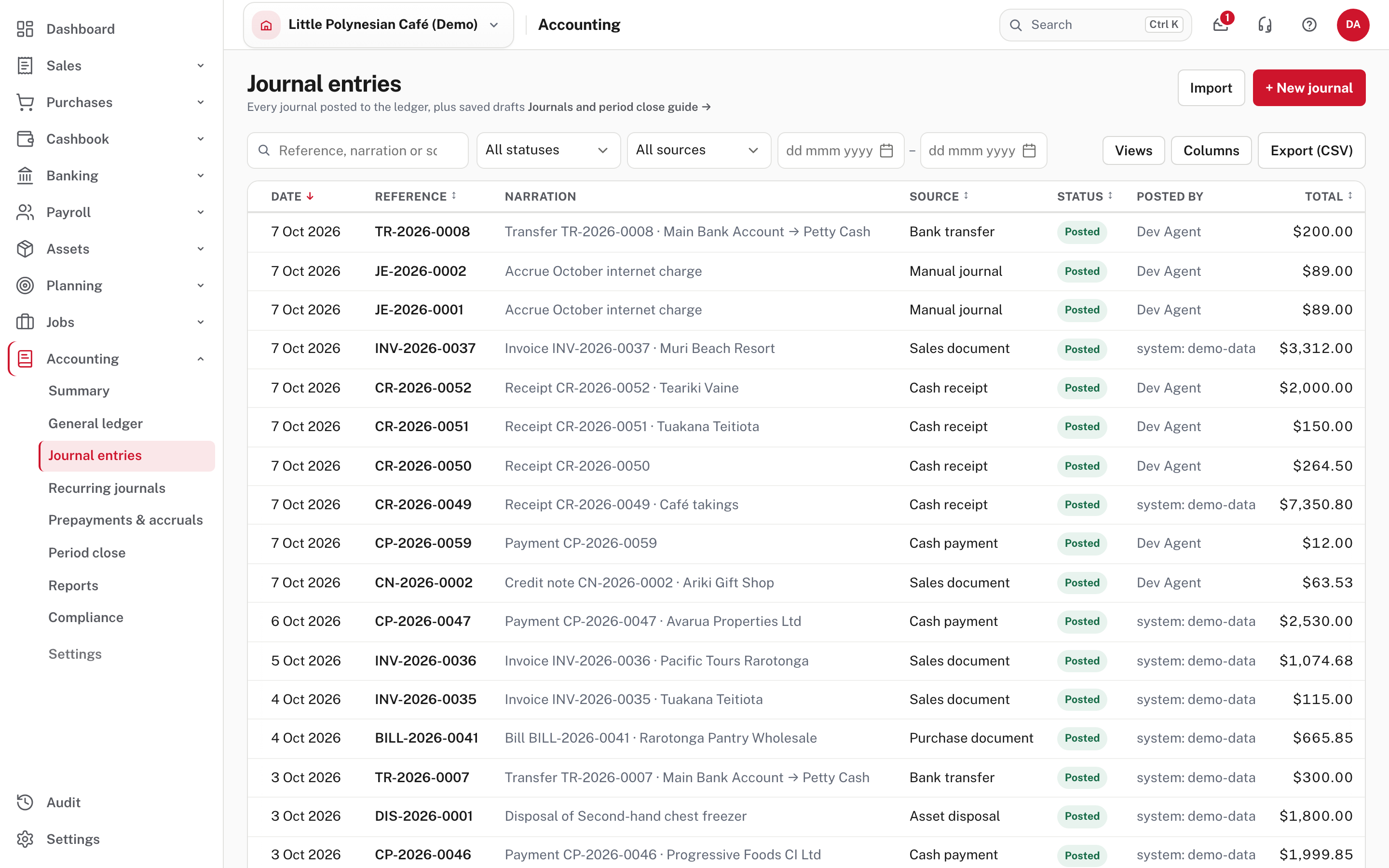Click the Assets box icon

click(25, 249)
